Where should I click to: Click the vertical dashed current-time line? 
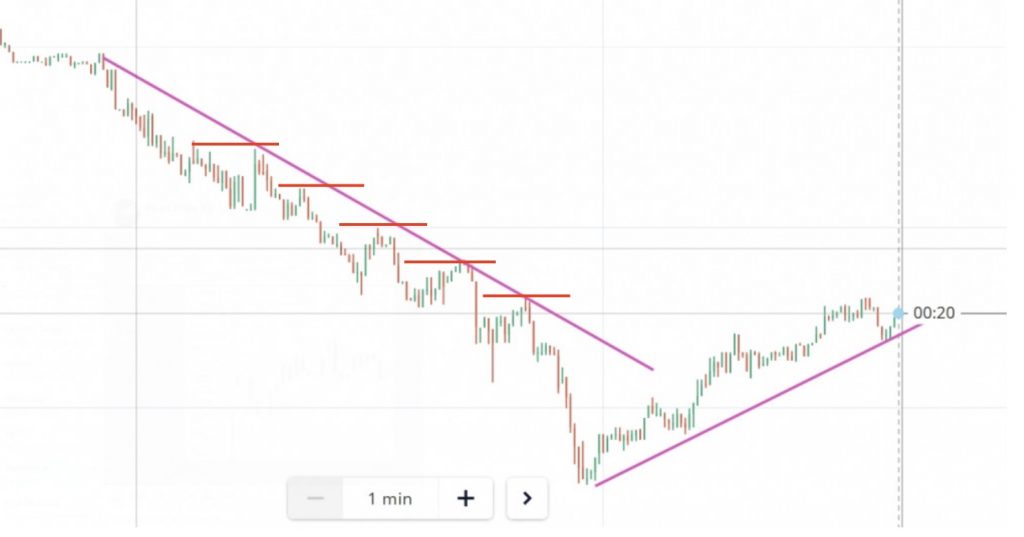click(x=901, y=150)
